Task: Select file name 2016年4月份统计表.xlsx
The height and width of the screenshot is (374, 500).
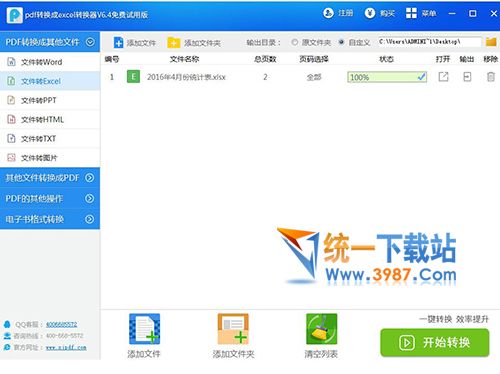Action: pyautogui.click(x=186, y=77)
